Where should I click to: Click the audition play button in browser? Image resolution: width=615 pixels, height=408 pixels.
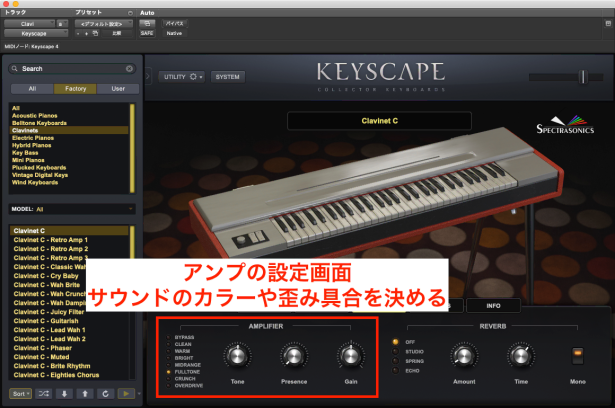coord(126,393)
